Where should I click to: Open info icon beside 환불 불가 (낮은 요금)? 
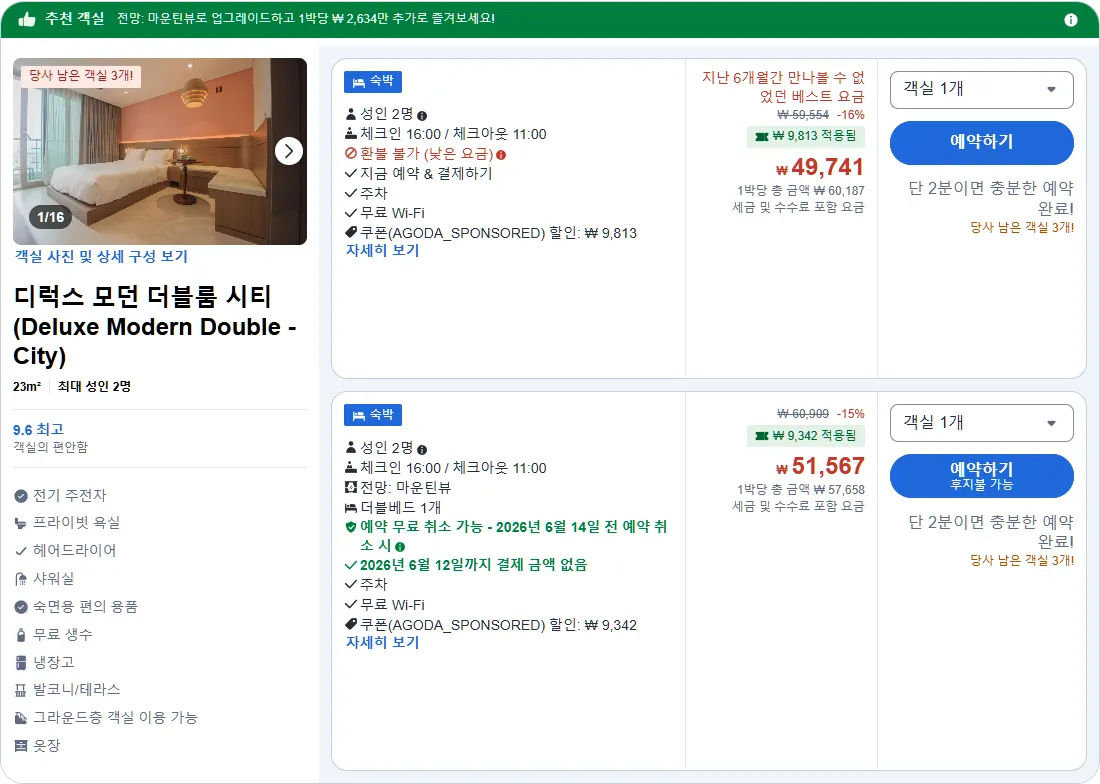point(501,155)
